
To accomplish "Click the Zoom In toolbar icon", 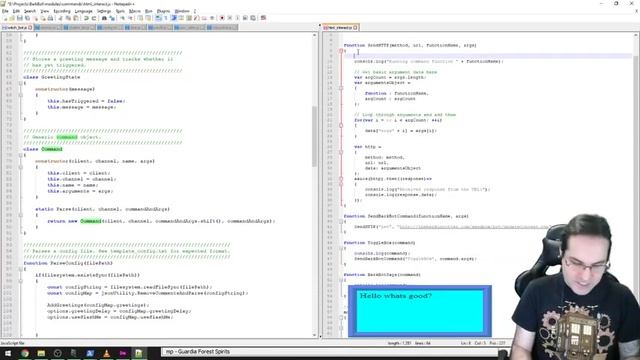I will click(122, 18).
